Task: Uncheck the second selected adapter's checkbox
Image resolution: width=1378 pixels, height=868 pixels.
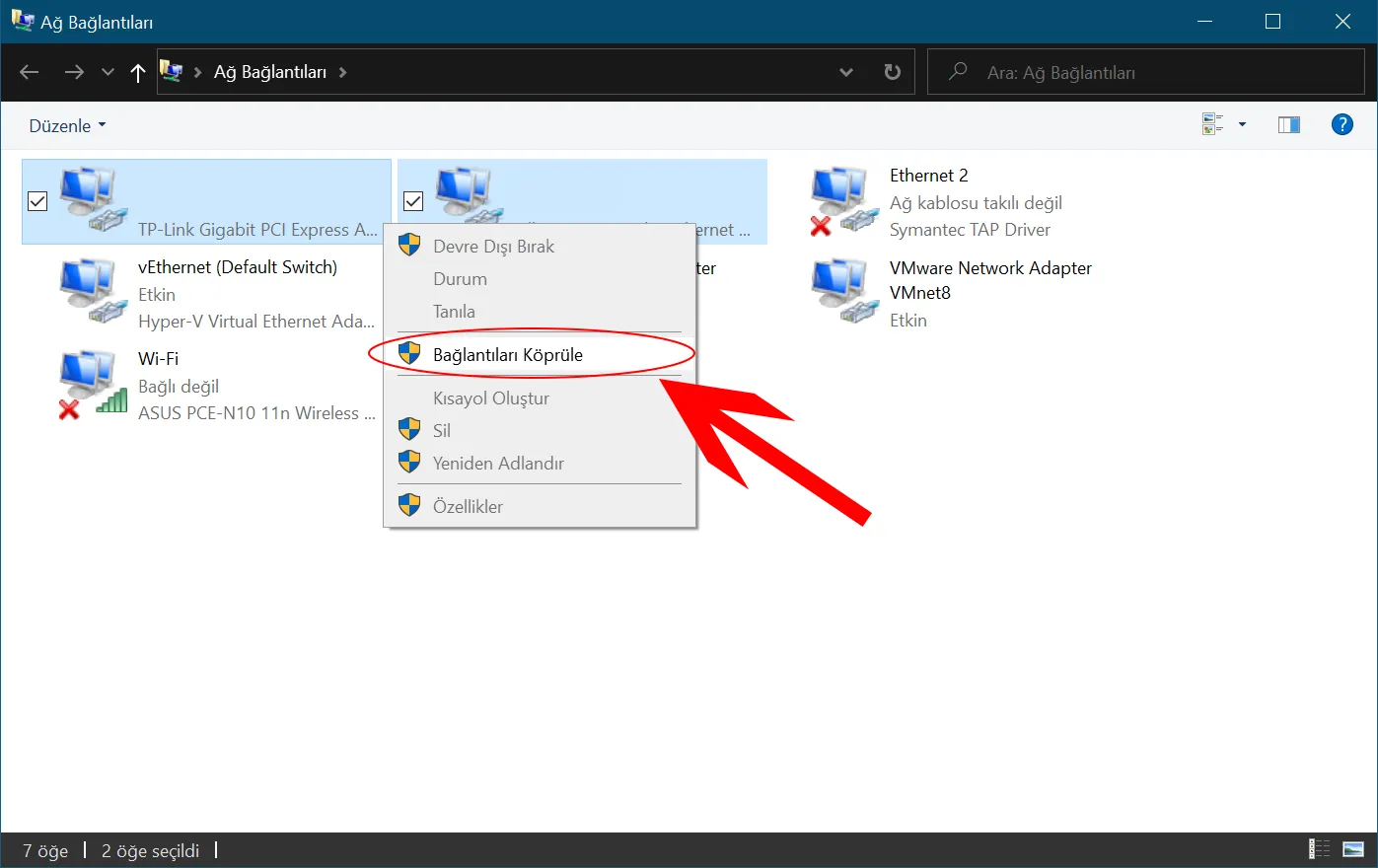Action: (x=413, y=201)
